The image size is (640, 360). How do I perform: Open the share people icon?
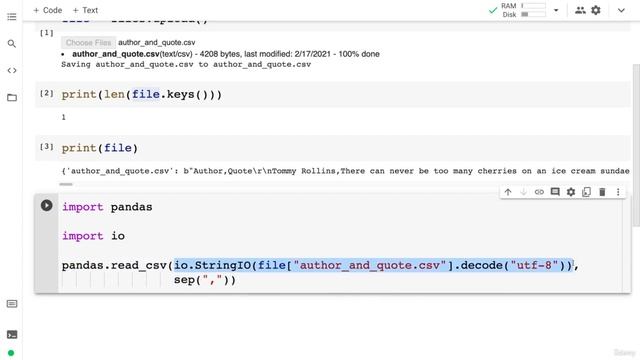(580, 10)
